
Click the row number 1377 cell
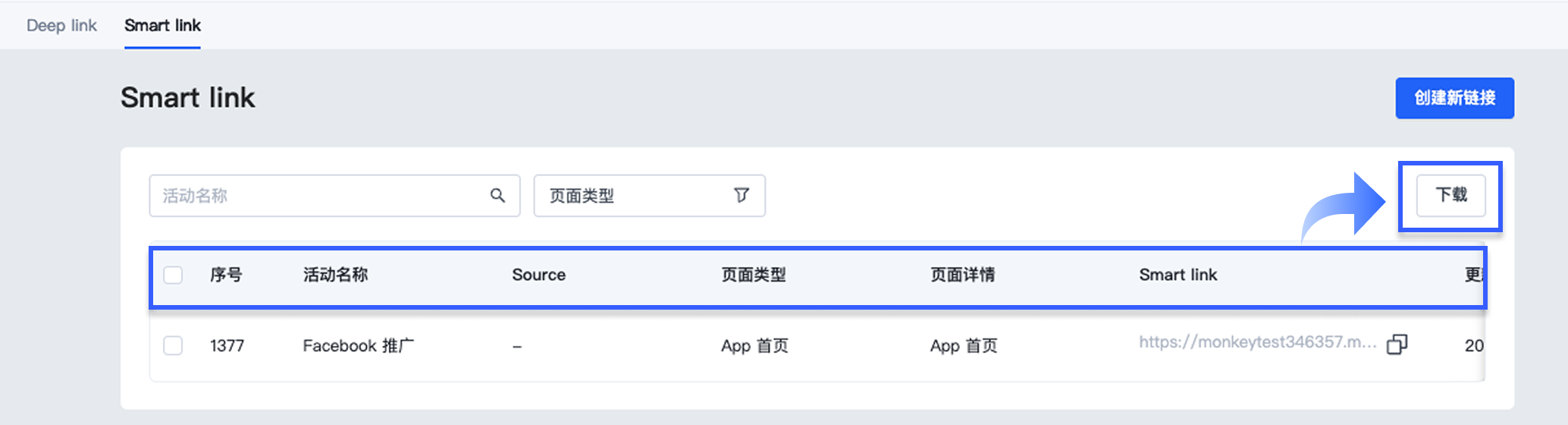pyautogui.click(x=227, y=346)
